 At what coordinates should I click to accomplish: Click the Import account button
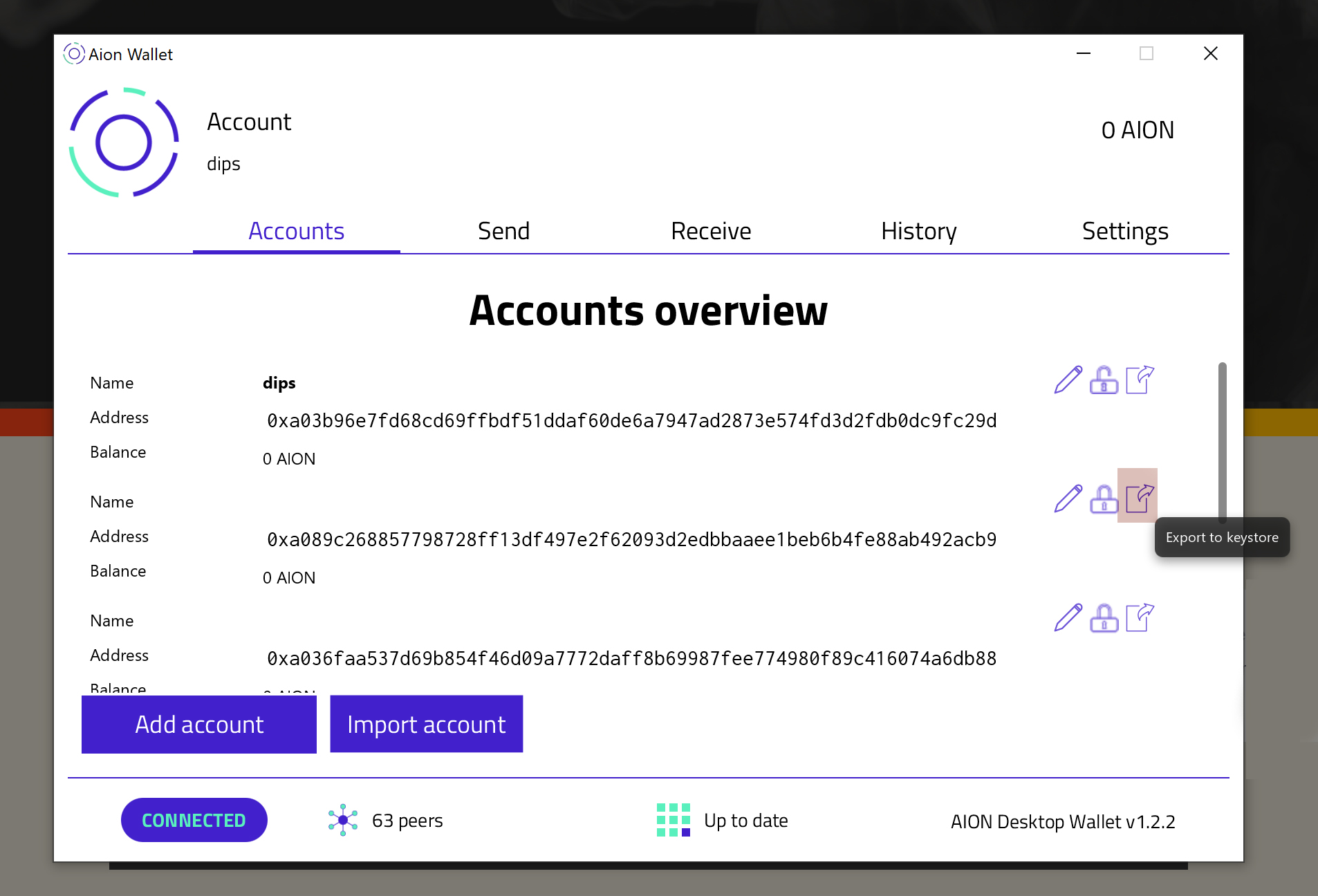click(426, 724)
